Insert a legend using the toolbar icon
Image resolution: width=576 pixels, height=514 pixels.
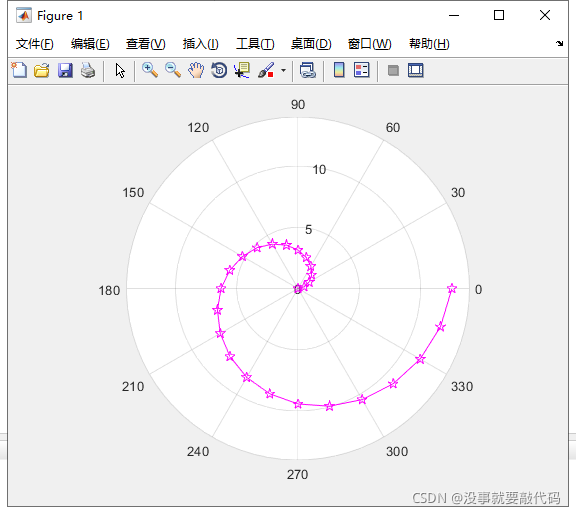[361, 70]
